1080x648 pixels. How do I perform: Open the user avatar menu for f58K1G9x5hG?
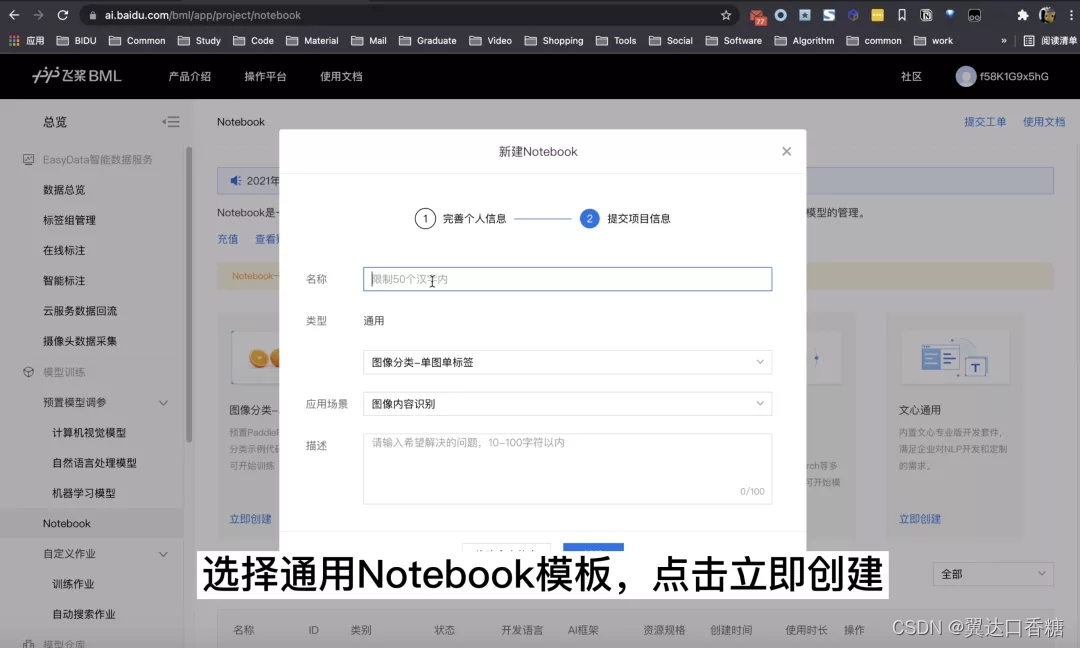(965, 76)
